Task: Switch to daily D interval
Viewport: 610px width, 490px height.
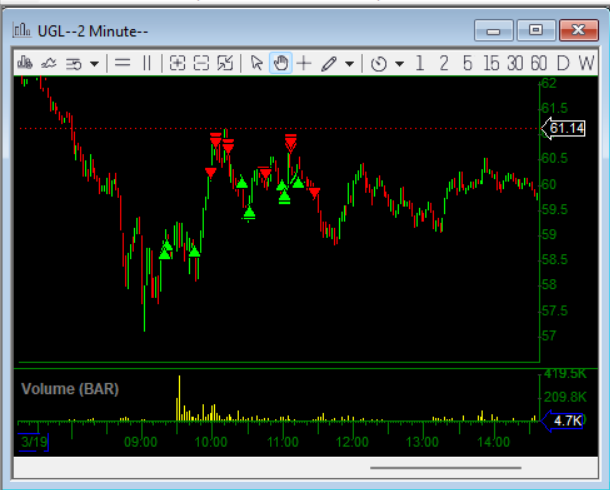Action: click(x=563, y=63)
